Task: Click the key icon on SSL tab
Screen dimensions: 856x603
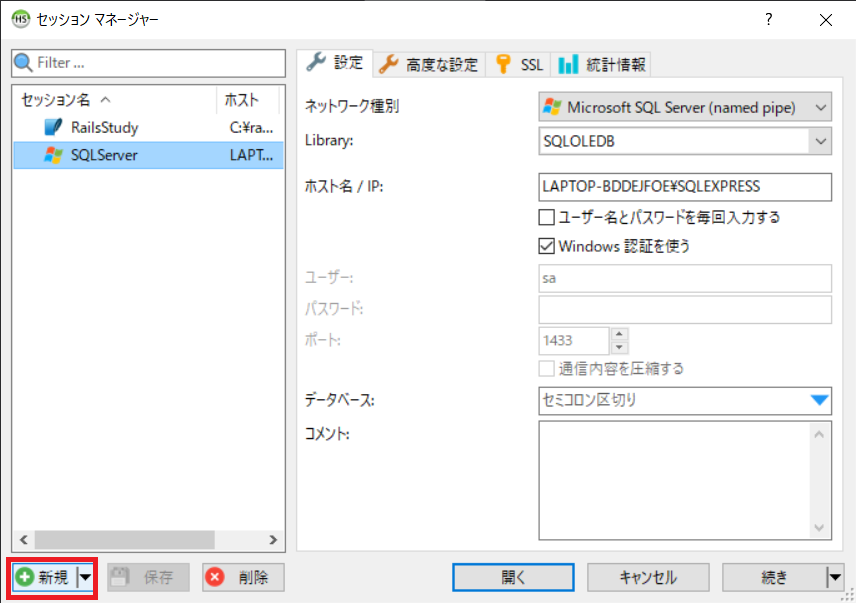Action: (503, 64)
